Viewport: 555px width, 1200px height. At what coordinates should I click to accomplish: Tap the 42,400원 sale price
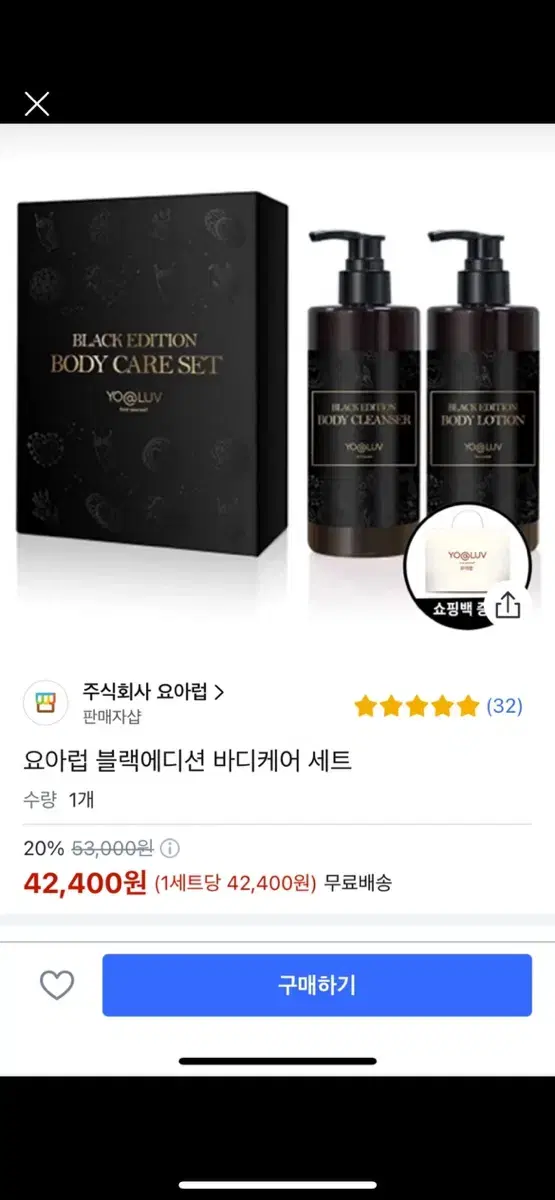pyautogui.click(x=85, y=884)
